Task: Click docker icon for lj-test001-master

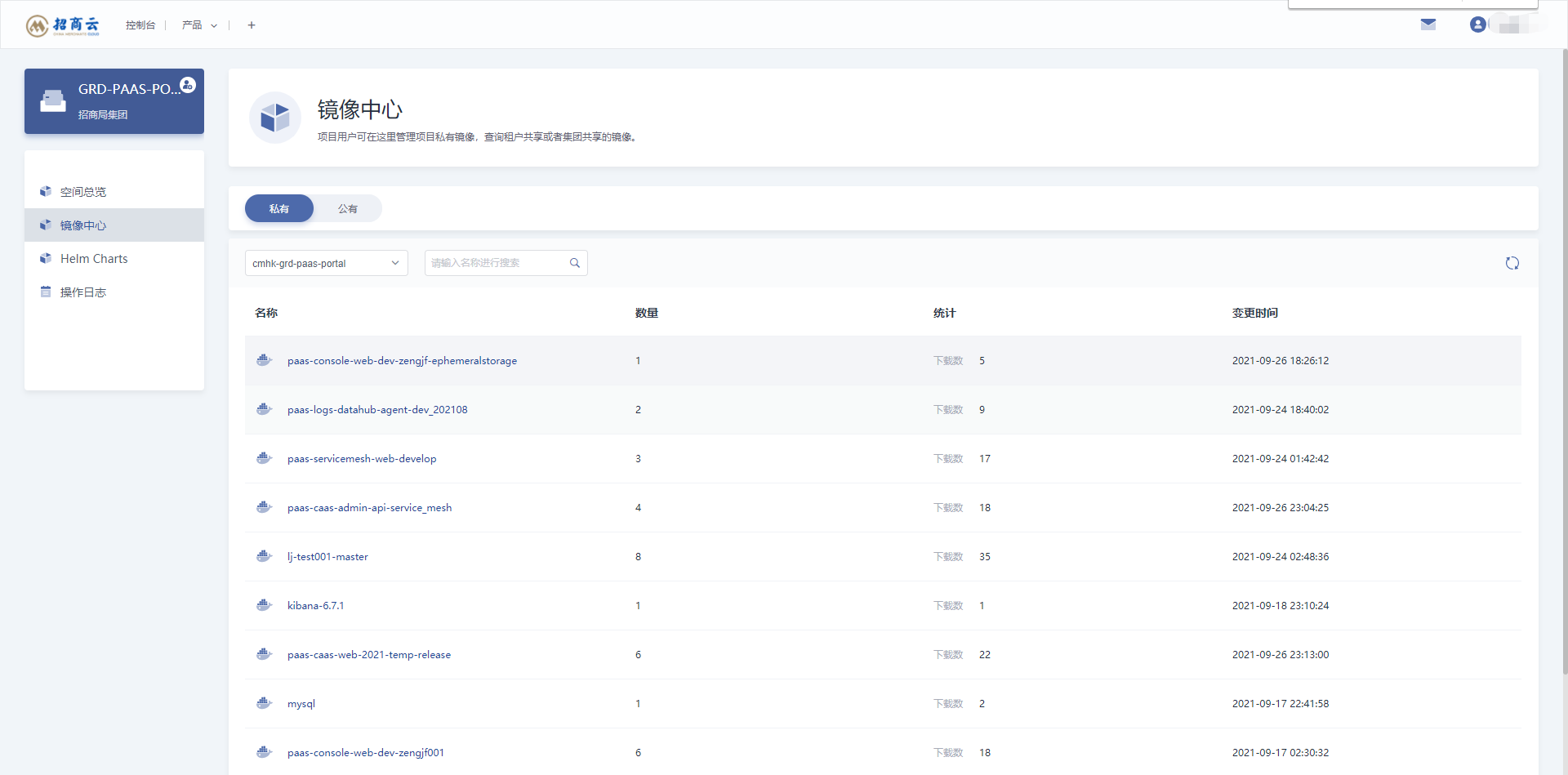Action: tap(264, 556)
